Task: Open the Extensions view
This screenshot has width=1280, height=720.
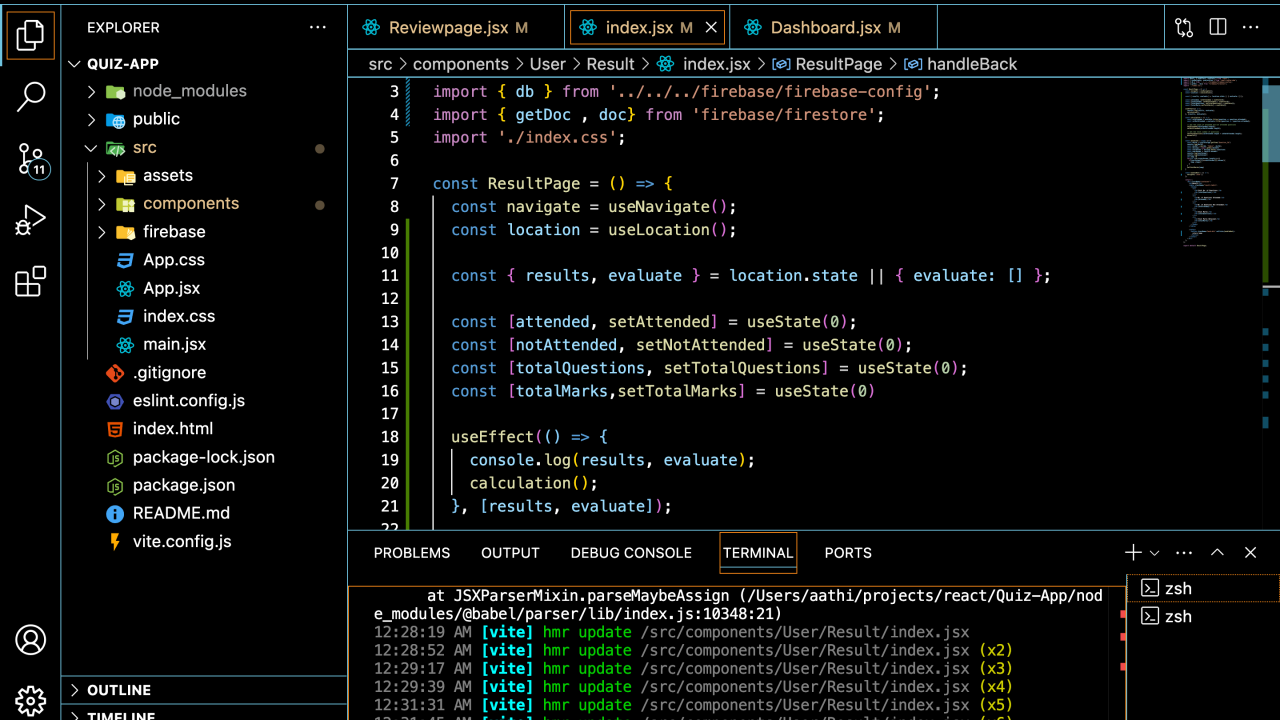Action: tap(30, 282)
